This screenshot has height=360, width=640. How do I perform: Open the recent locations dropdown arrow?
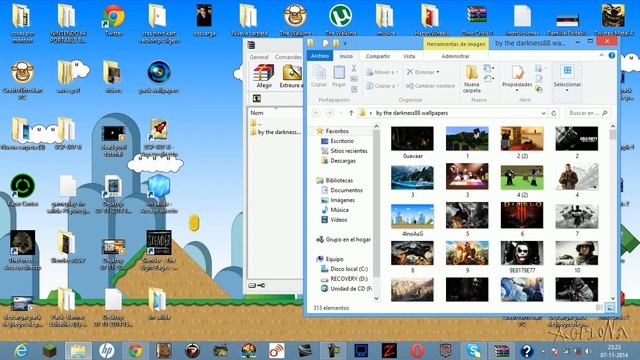340,113
